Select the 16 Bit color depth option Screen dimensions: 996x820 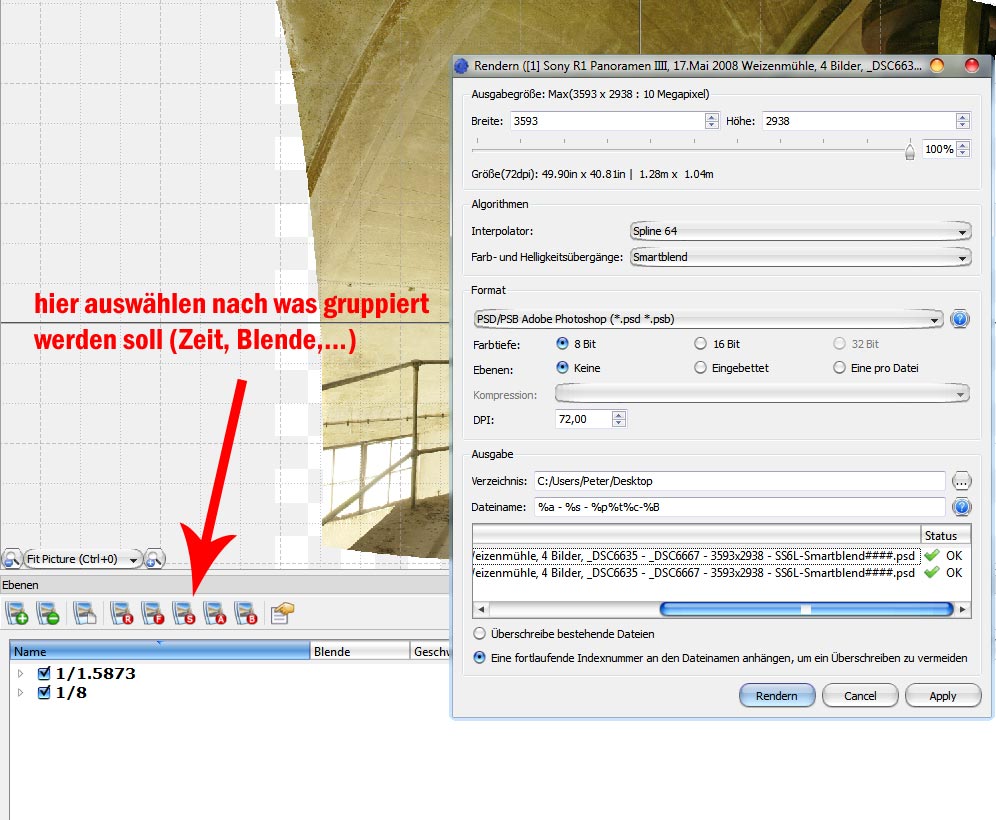(701, 344)
